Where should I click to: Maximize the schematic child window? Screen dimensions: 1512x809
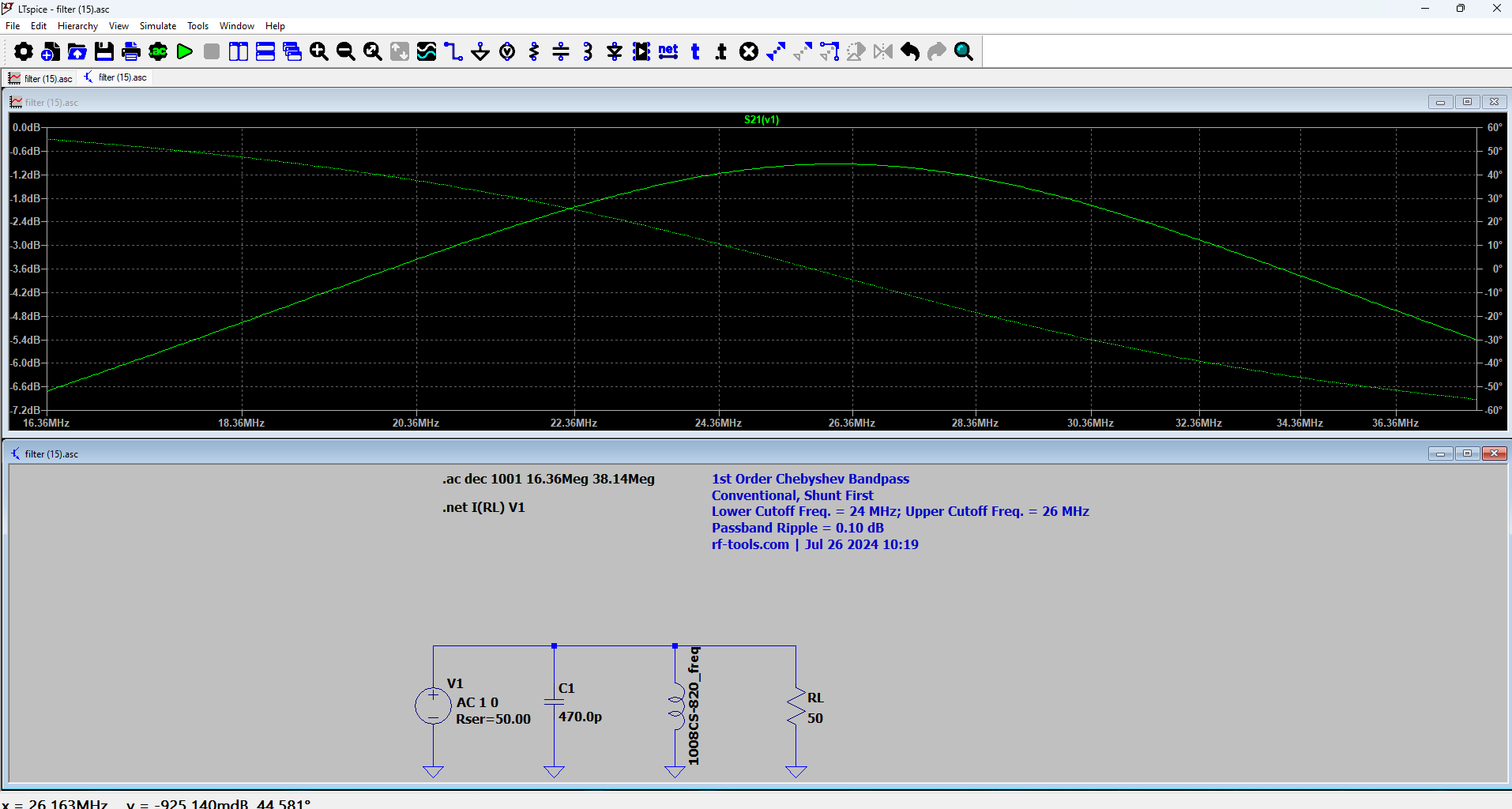[x=1467, y=453]
